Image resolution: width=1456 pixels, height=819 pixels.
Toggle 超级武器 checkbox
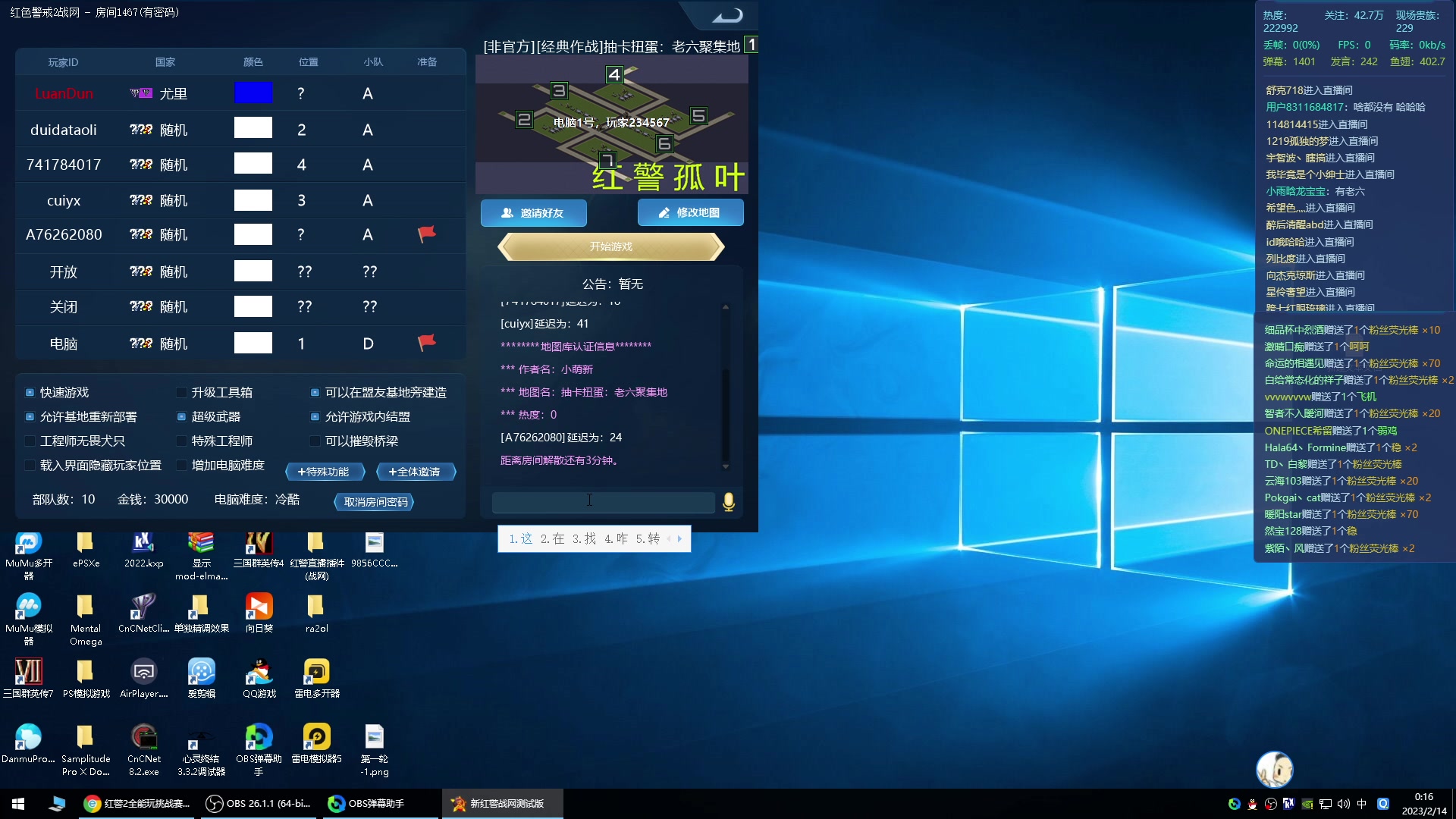tap(181, 417)
